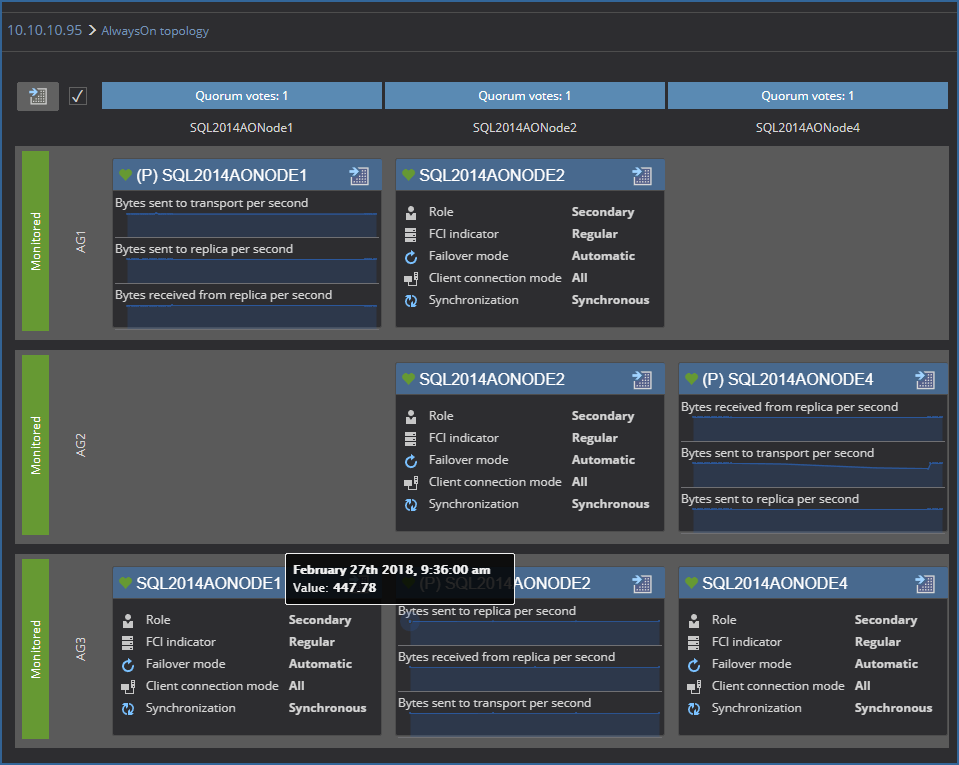Screen dimensions: 959x765
Task: Click the (P) SQL2014AONODE1 card title in AG1
Action: (x=221, y=176)
